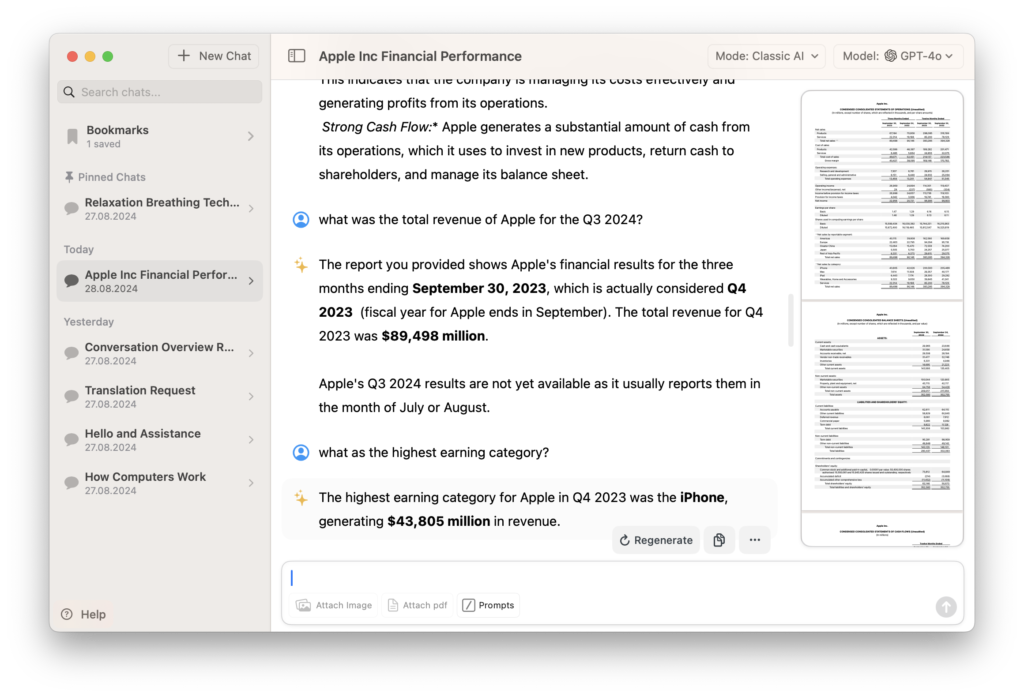
Task: Expand chevron for How Computers Work chat
Action: (251, 483)
